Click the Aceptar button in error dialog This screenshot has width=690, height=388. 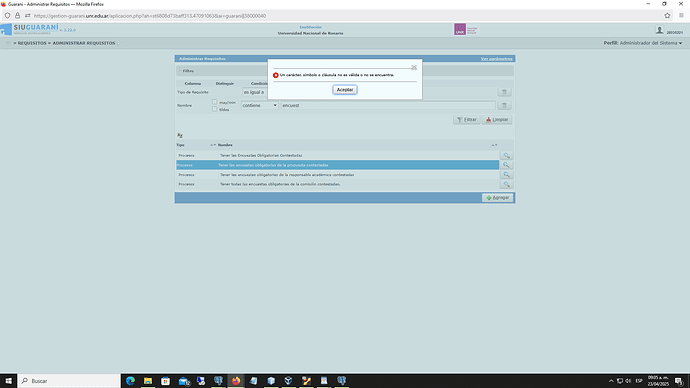pos(345,90)
